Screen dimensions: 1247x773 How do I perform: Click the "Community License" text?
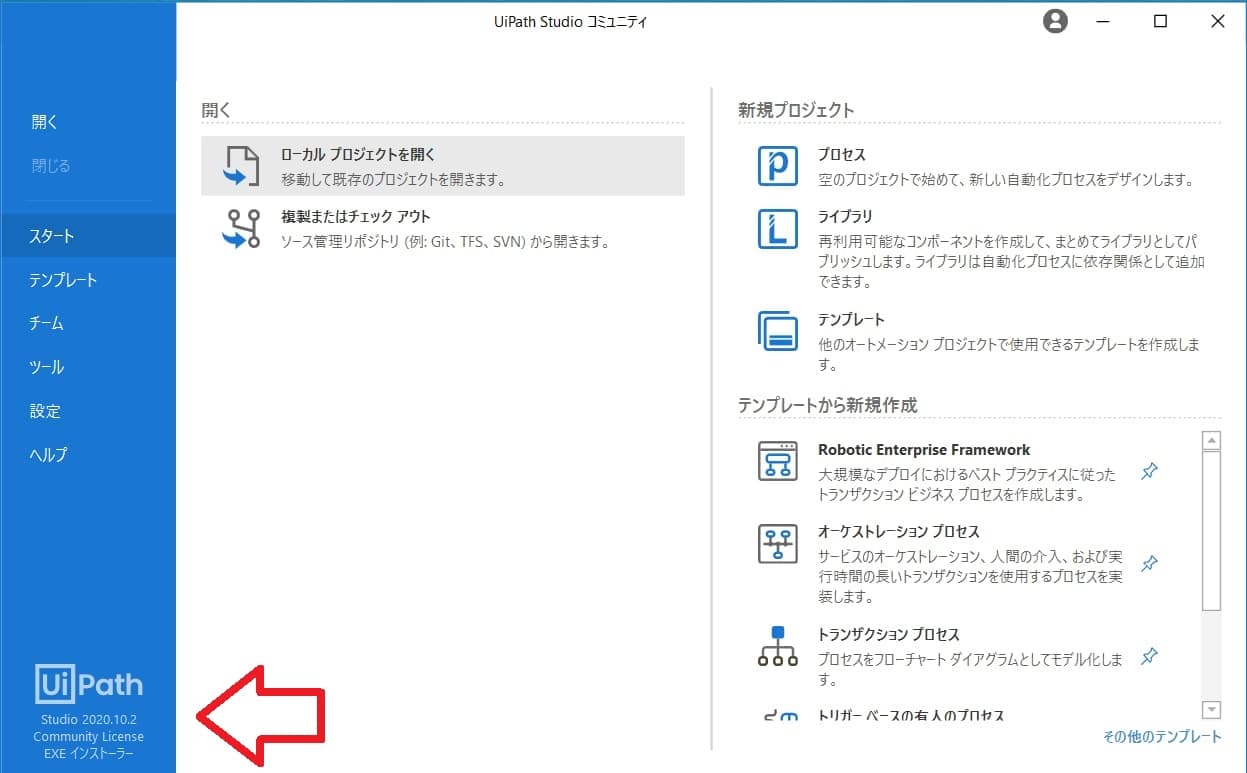pos(89,737)
